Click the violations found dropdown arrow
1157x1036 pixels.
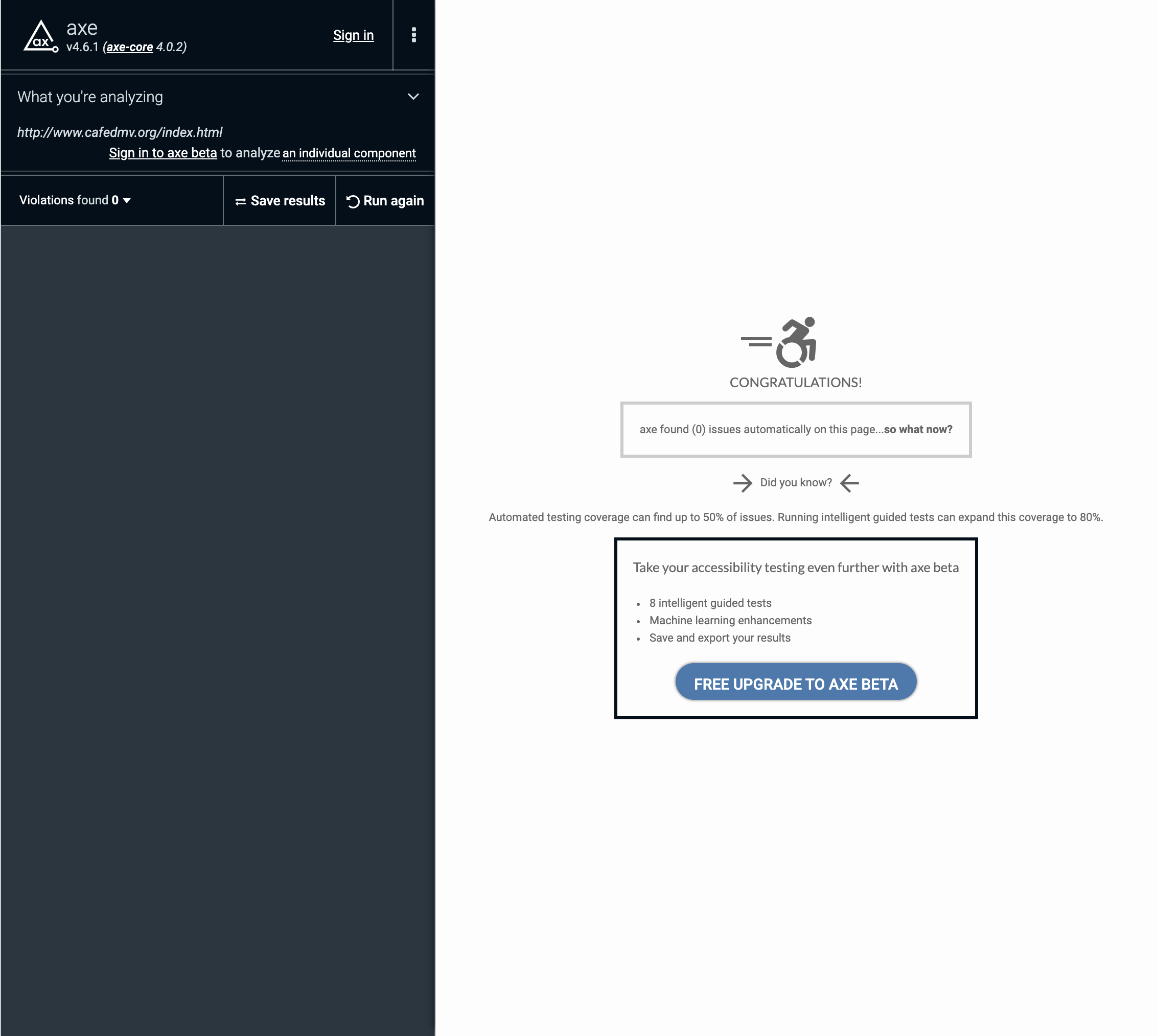127,200
